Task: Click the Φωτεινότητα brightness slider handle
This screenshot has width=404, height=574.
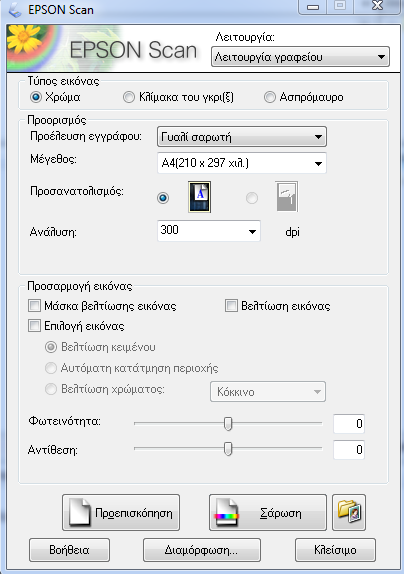Action: (x=228, y=424)
